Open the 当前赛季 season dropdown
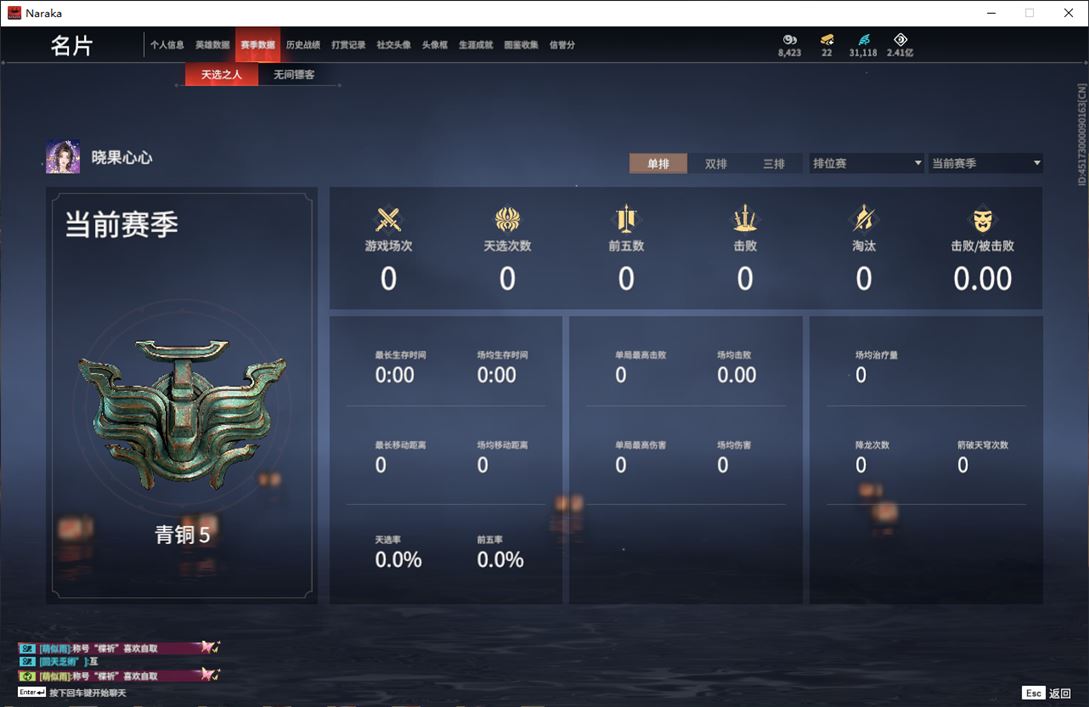 pos(986,163)
